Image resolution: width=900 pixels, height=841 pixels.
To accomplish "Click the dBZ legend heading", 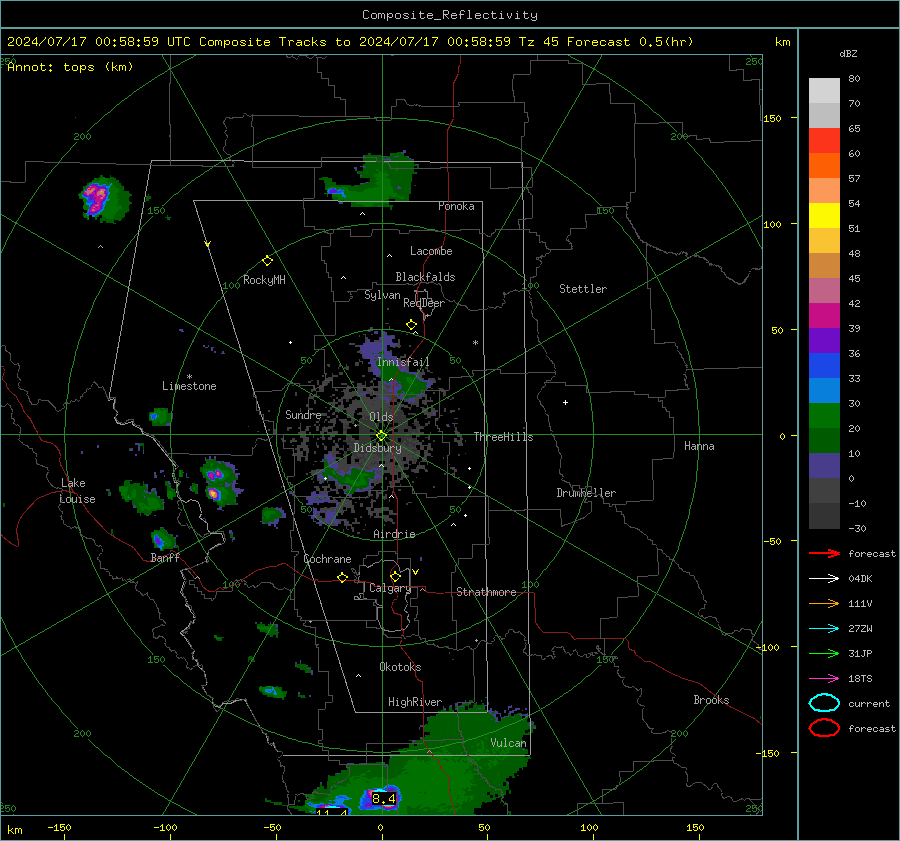I will pos(848,54).
